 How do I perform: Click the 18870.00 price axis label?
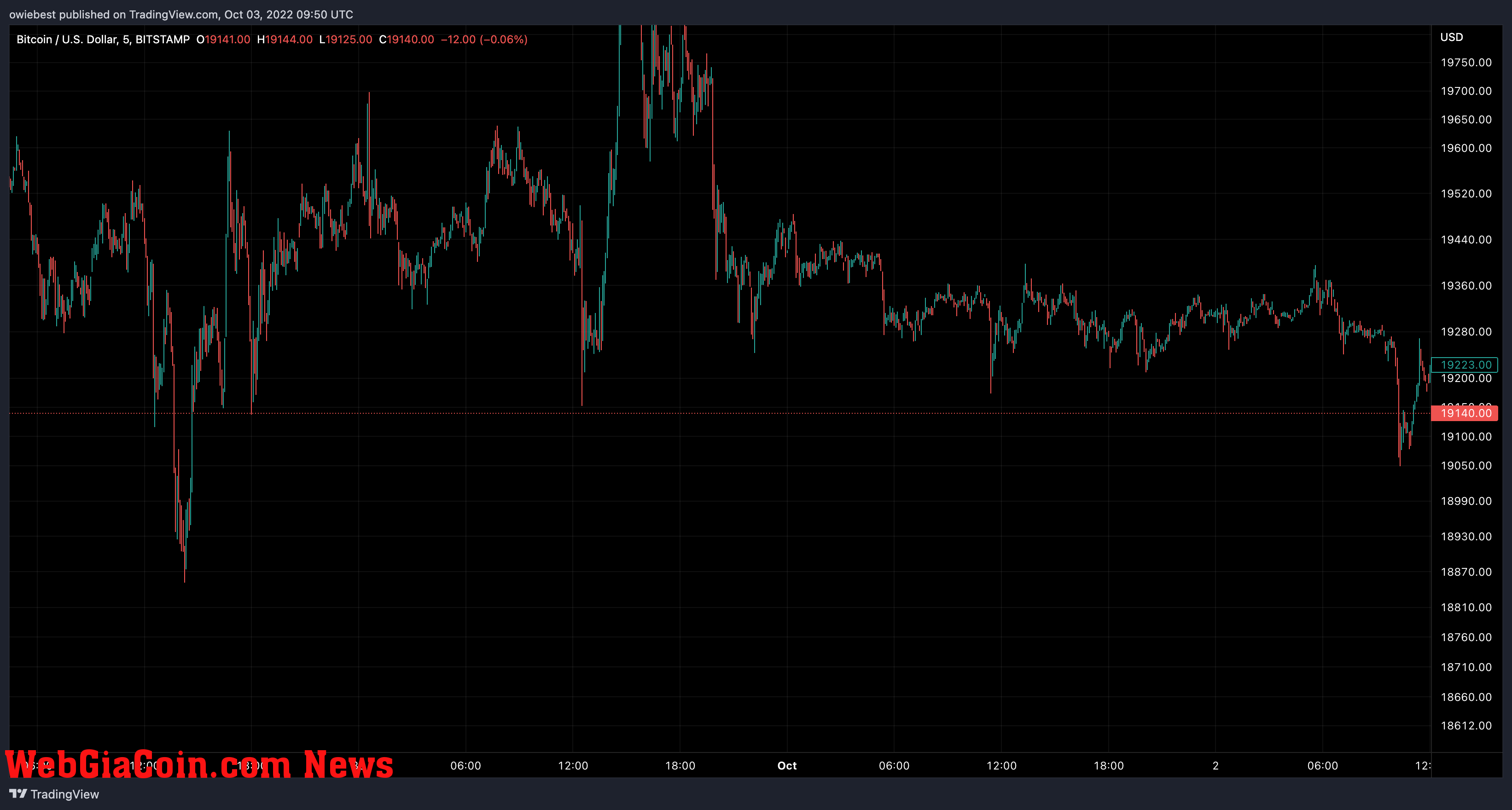click(1465, 572)
